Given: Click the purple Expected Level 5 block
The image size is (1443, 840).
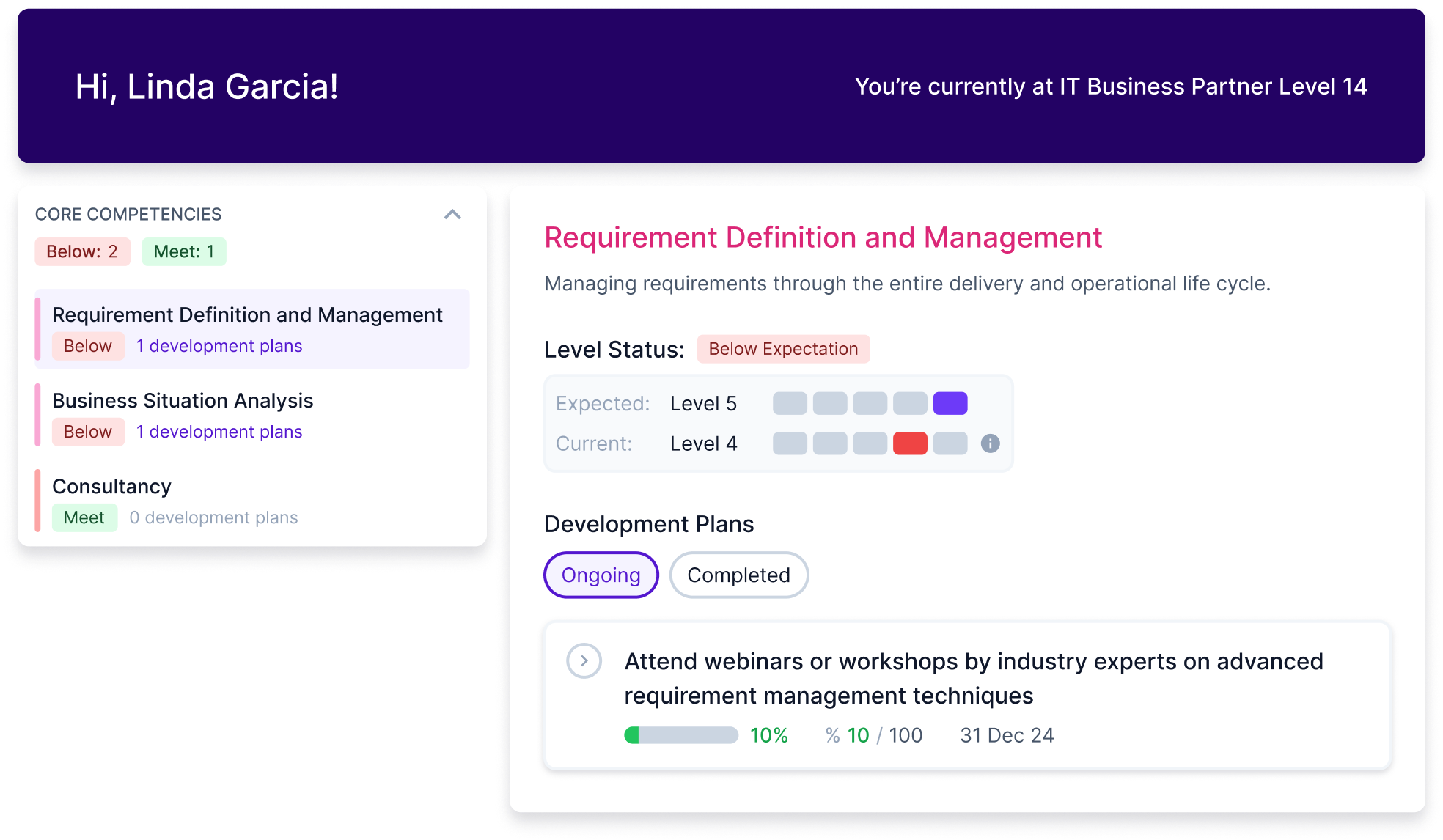Looking at the screenshot, I should 950,403.
